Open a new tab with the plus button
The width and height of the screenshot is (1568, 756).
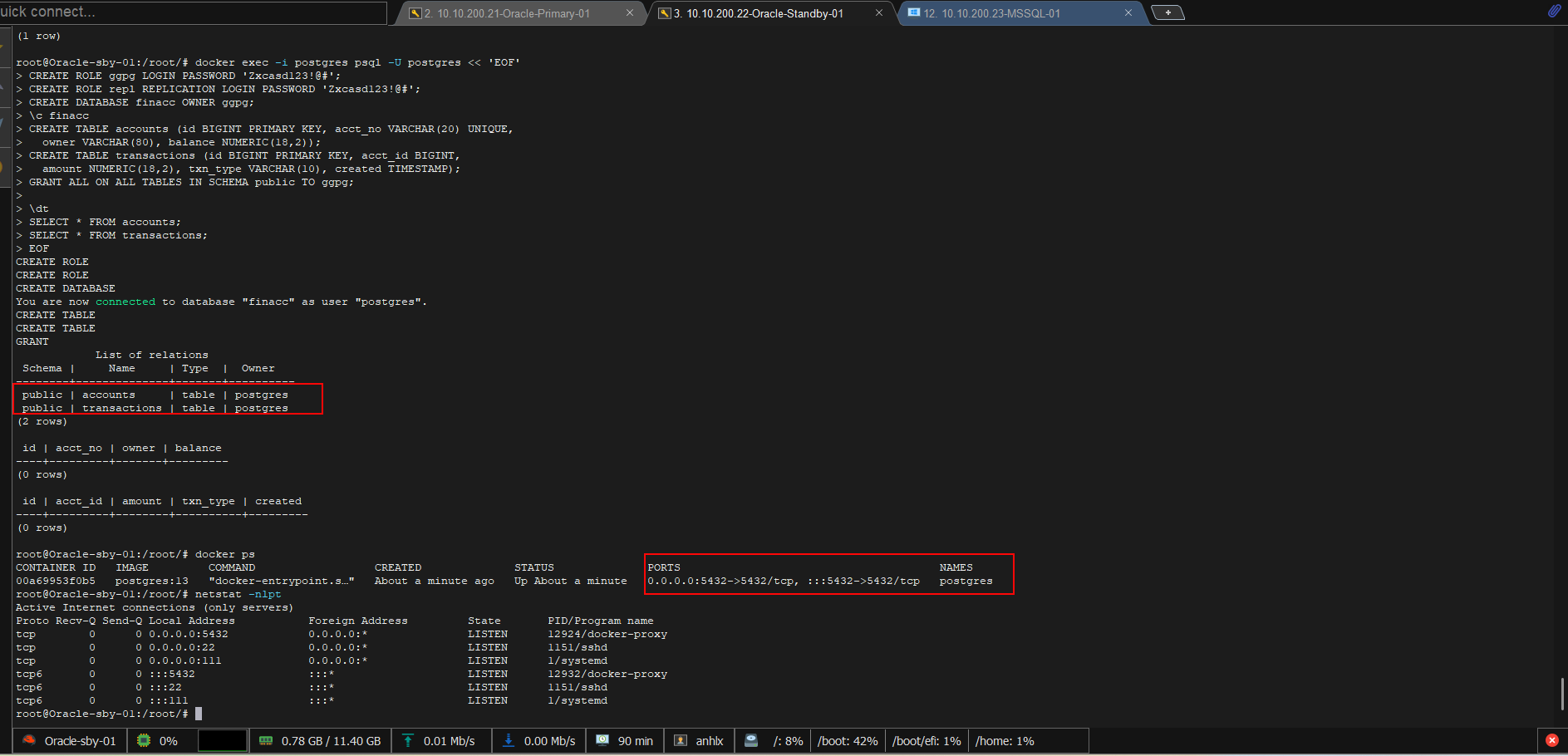tap(1167, 12)
